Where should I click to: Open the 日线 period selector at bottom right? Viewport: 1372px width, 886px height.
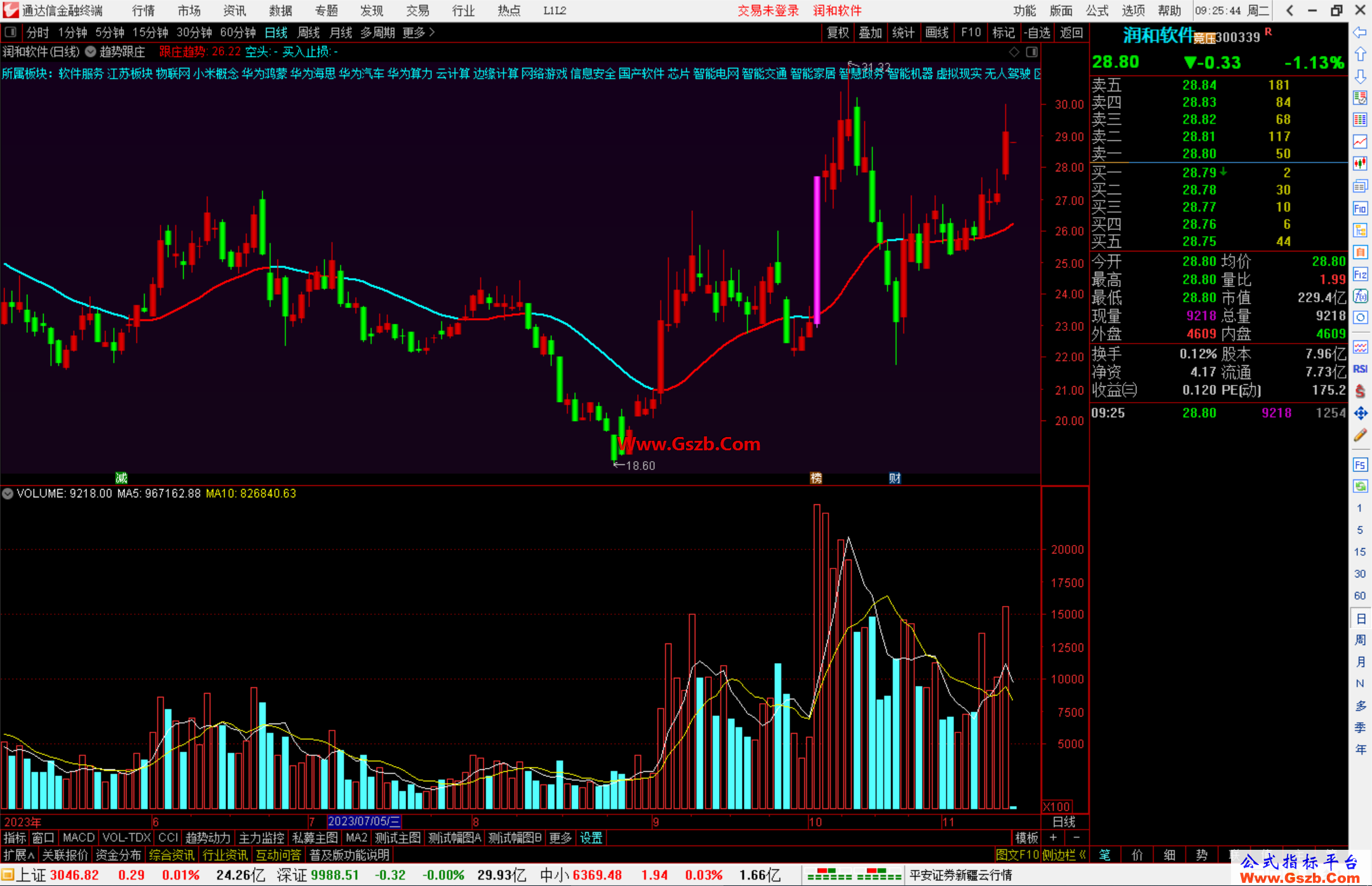pos(1064,821)
